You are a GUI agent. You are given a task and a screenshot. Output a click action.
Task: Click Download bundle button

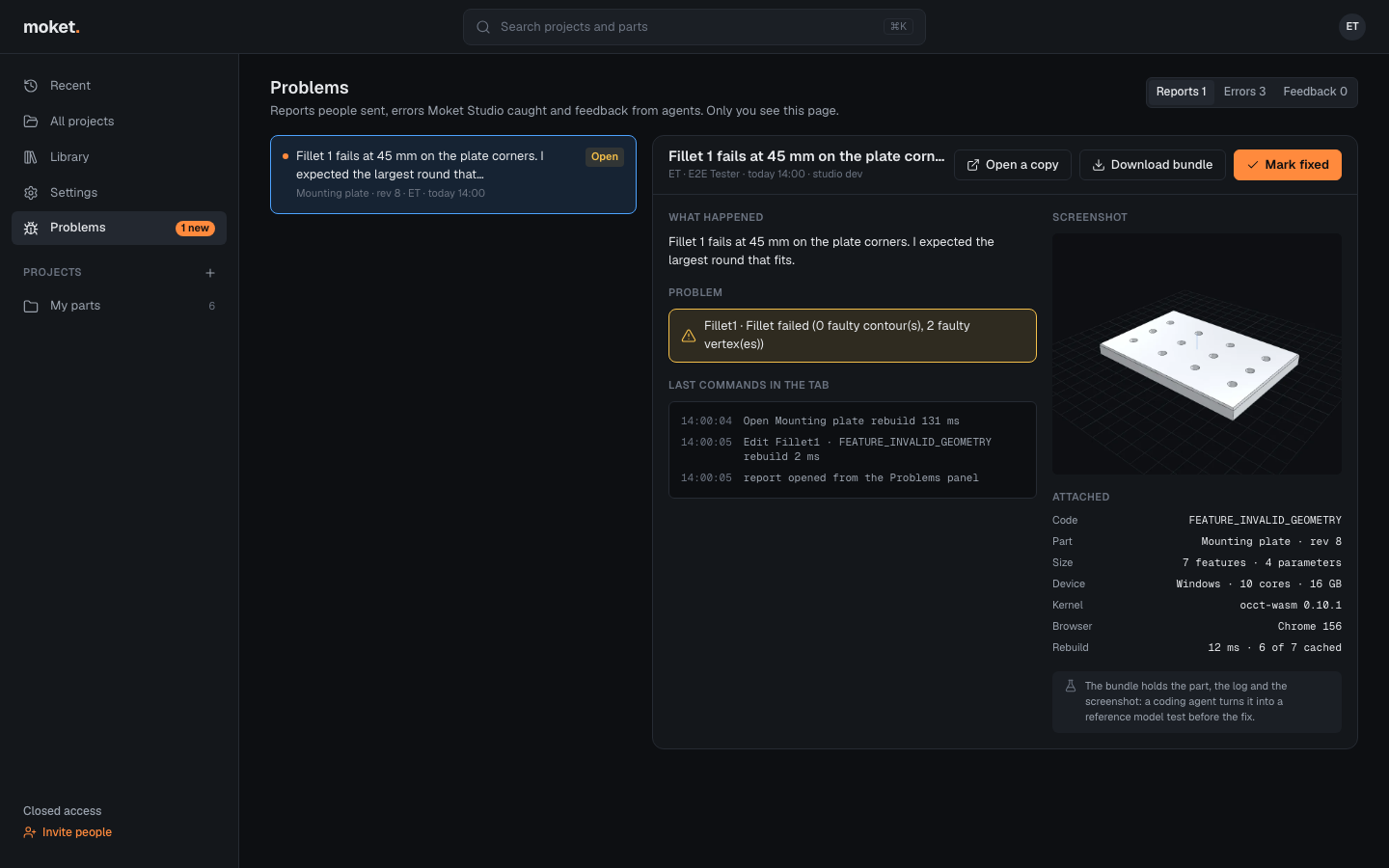[x=1153, y=165]
